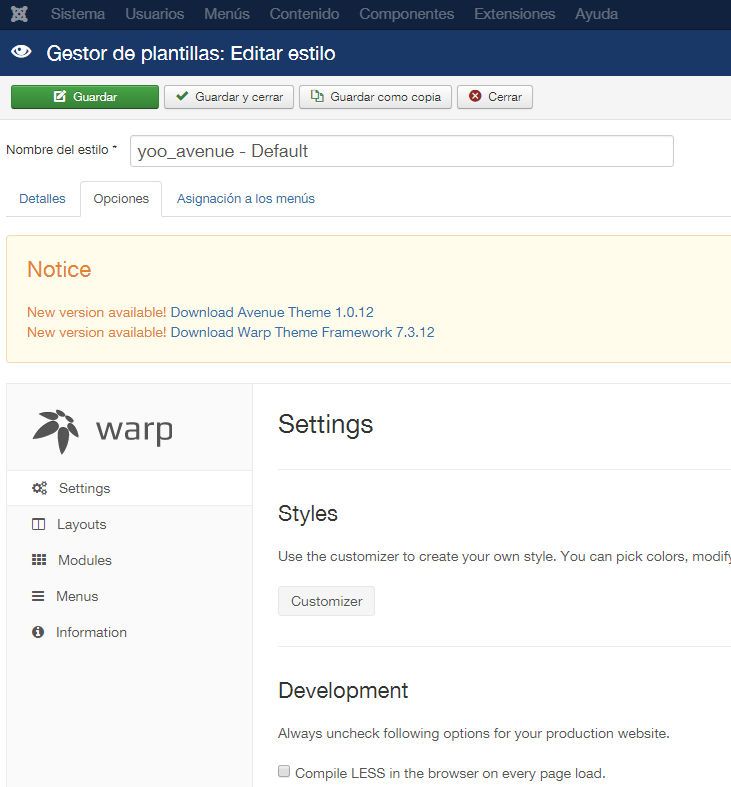Expand the Extensiones menu
This screenshot has height=787, width=731.
click(x=515, y=14)
